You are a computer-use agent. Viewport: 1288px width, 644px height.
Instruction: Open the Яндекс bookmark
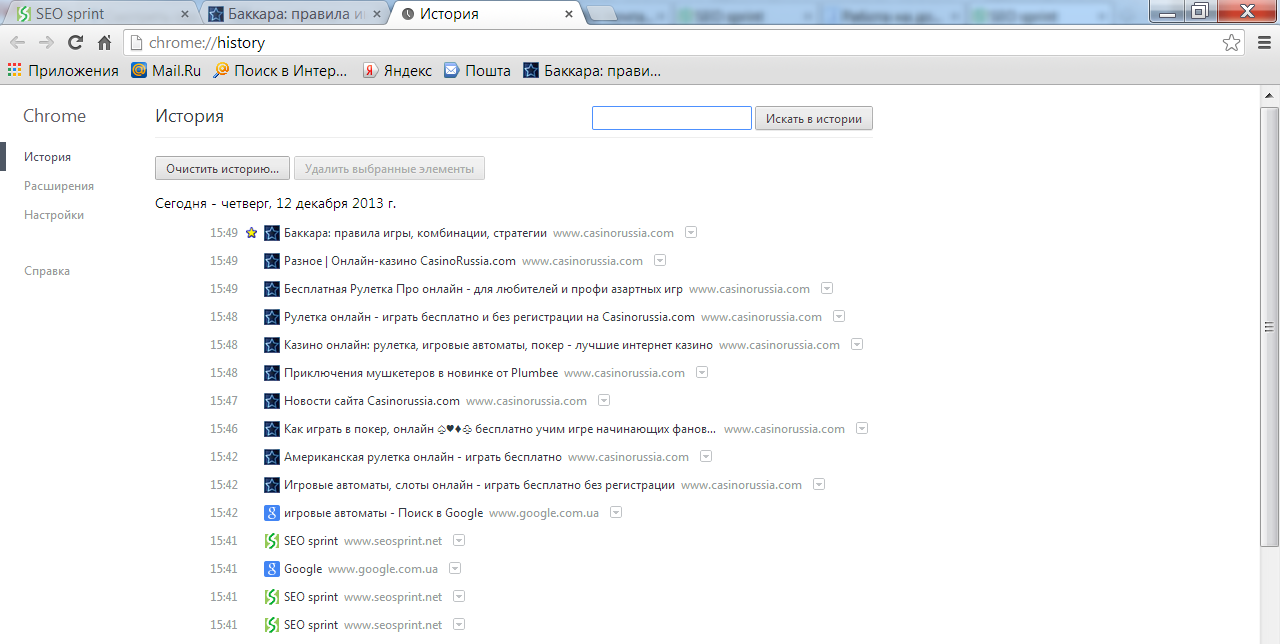click(397, 70)
